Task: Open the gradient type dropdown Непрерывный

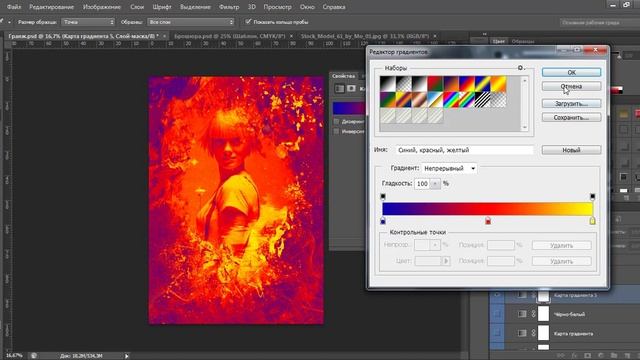Action: click(x=449, y=168)
